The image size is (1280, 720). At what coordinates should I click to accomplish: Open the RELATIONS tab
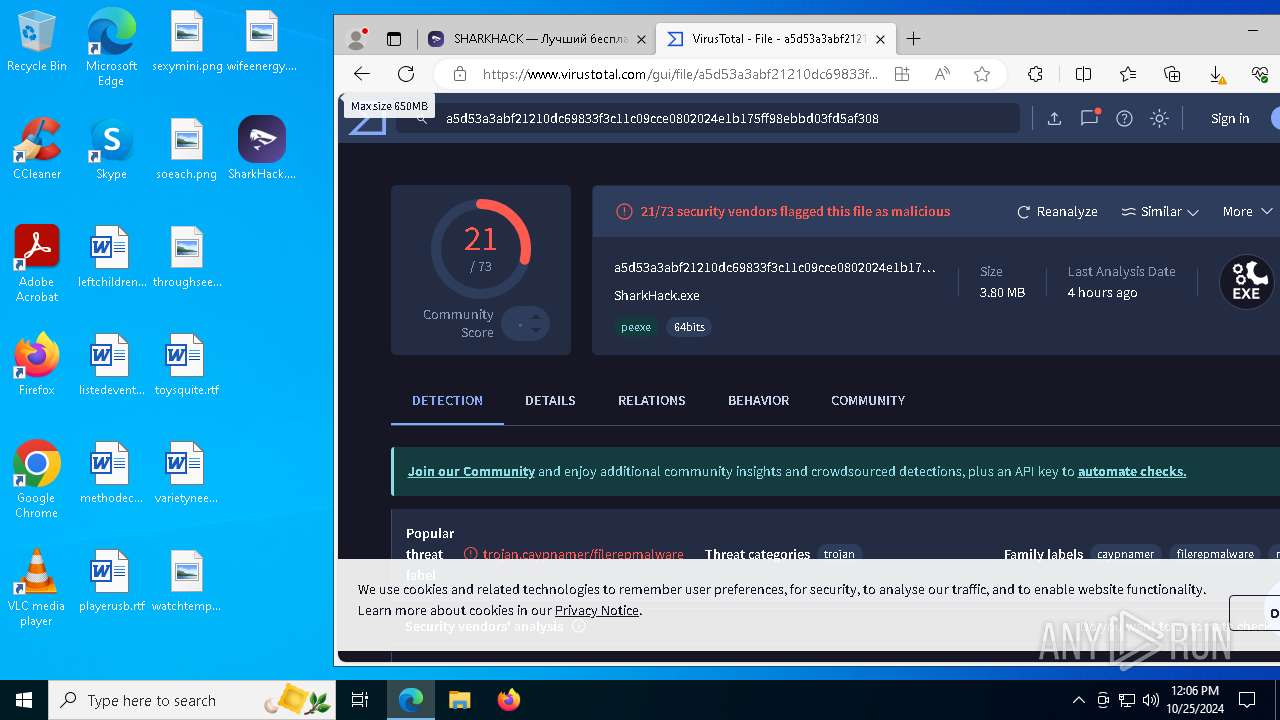pyautogui.click(x=652, y=400)
